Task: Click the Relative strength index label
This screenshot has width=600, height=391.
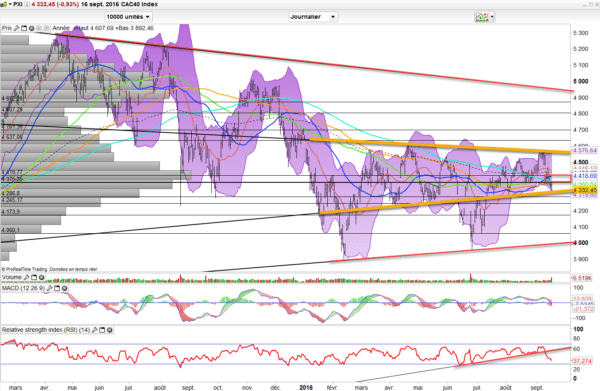Action: (x=46, y=330)
